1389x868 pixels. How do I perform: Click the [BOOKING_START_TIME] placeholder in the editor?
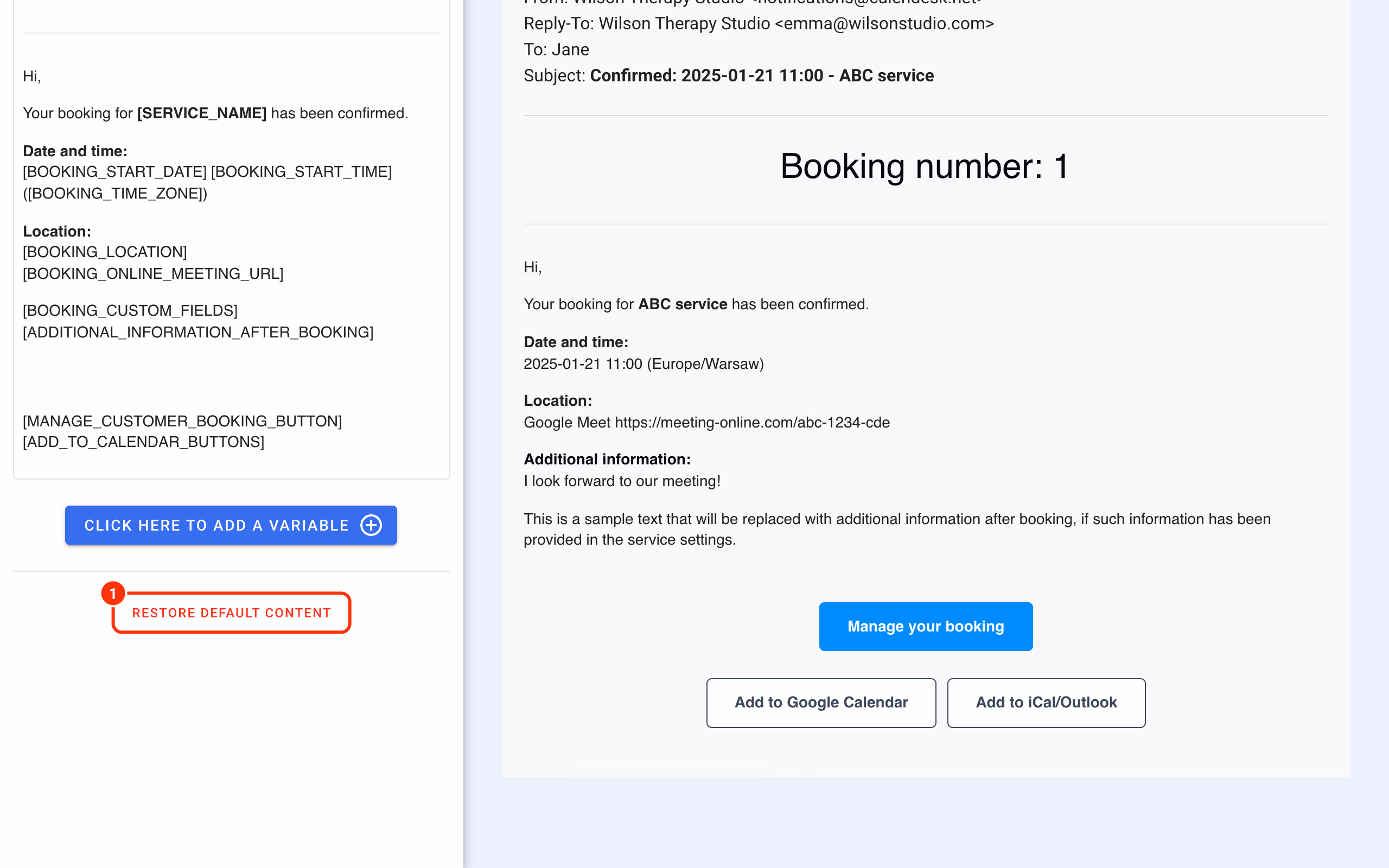301,171
